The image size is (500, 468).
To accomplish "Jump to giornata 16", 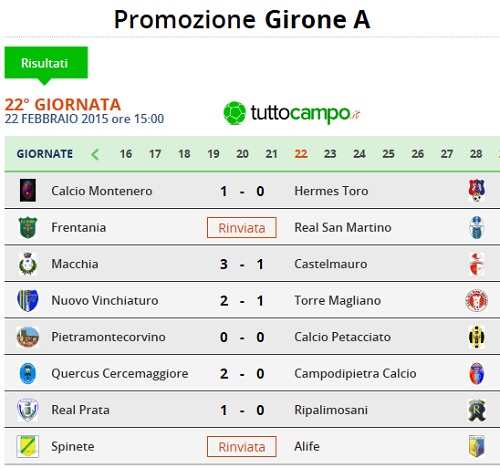I will pos(126,154).
